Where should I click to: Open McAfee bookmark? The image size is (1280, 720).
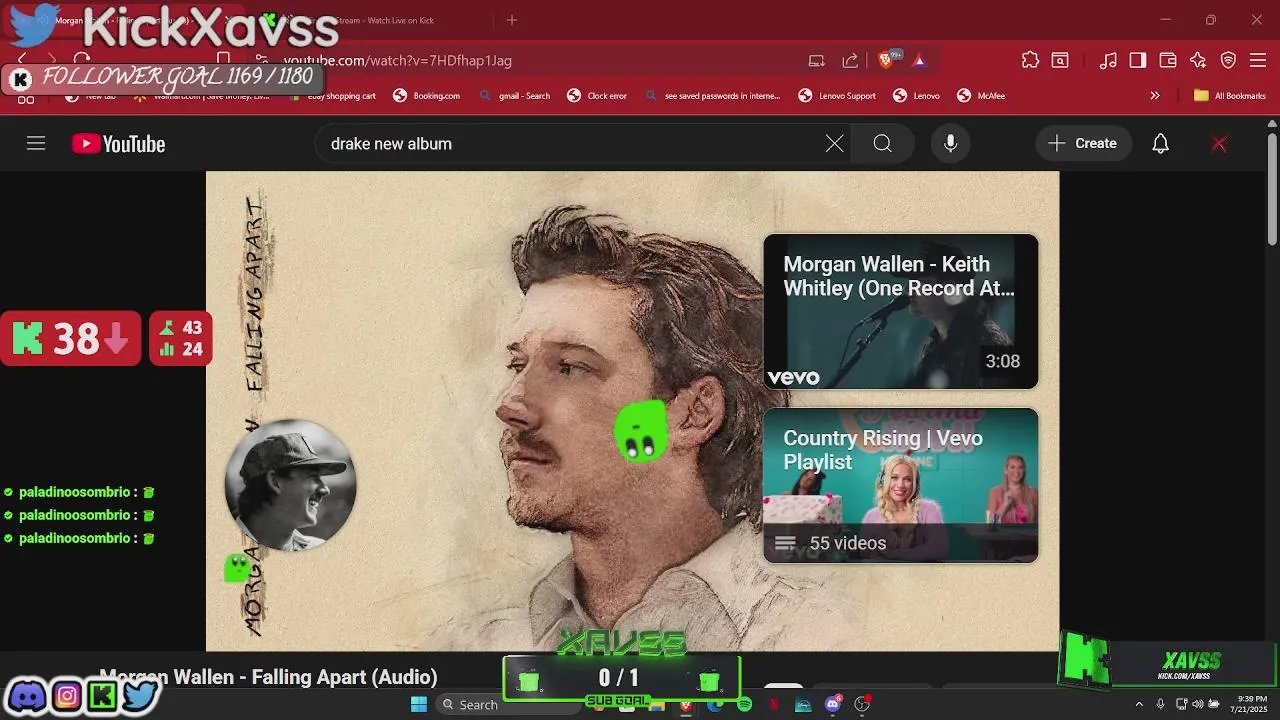981,96
